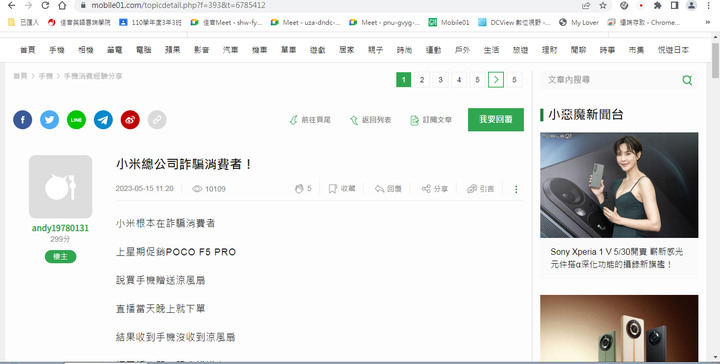This screenshot has height=364, width=720.
Task: Click the share page icon in address bar
Action: 586,6
